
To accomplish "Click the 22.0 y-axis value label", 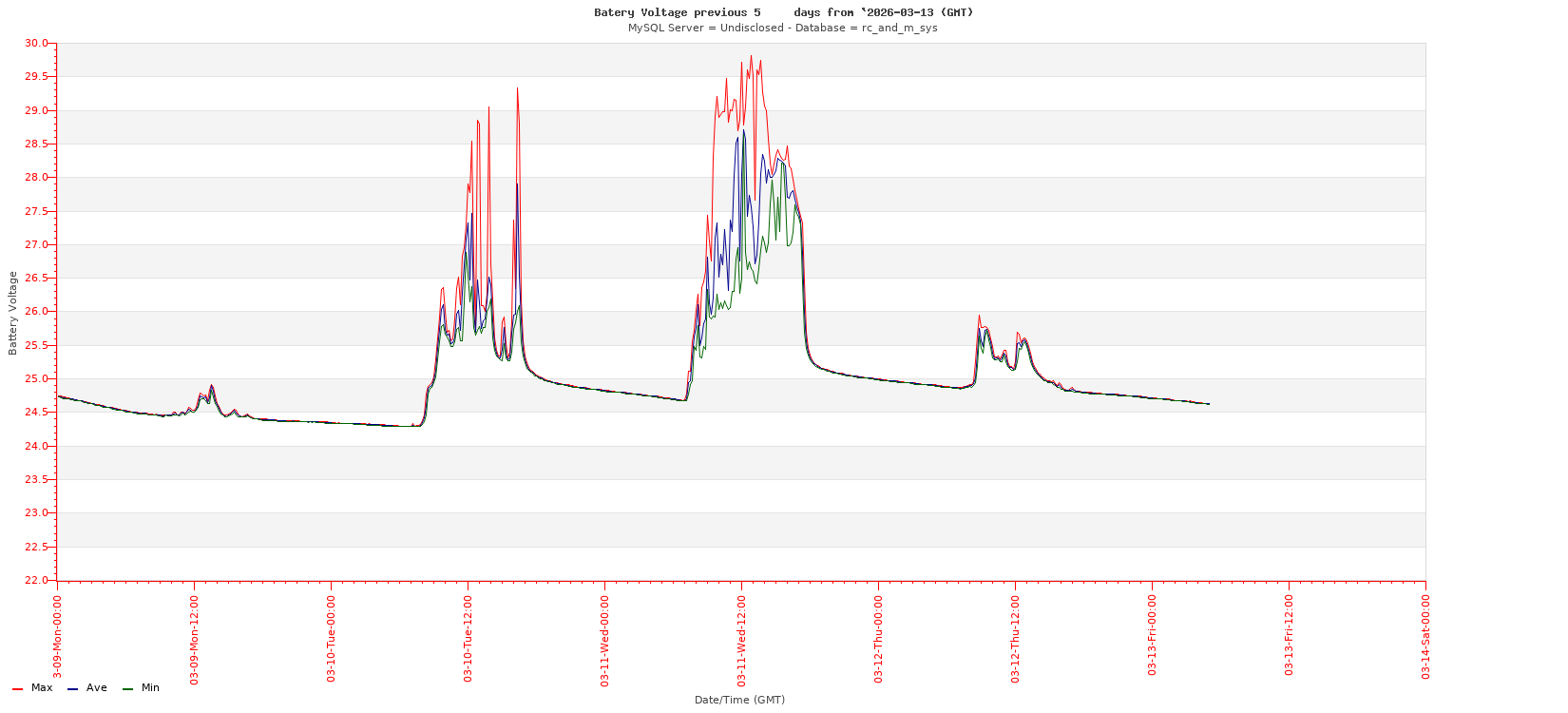I will coord(36,580).
